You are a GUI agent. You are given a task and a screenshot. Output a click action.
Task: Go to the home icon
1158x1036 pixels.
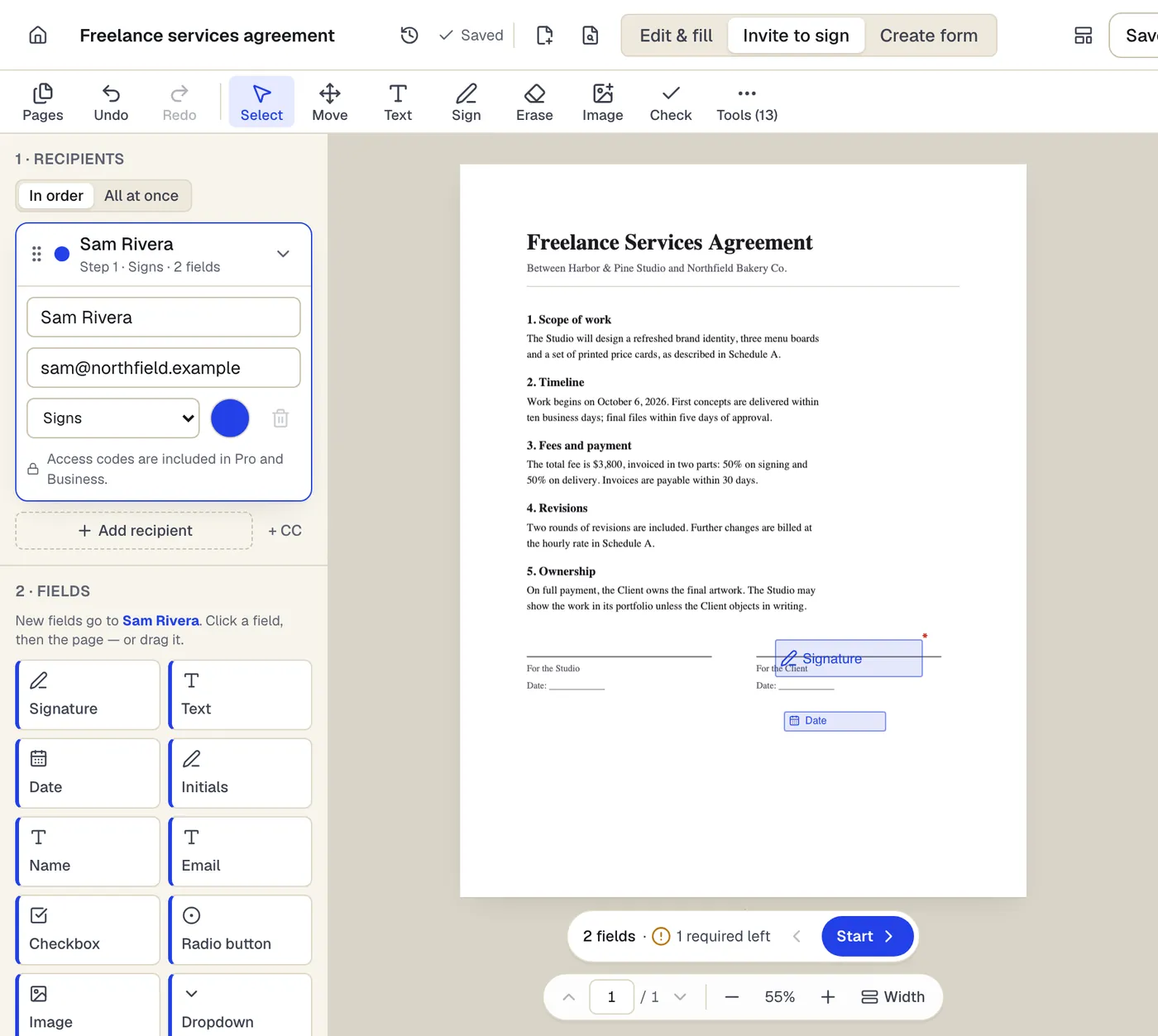(38, 36)
